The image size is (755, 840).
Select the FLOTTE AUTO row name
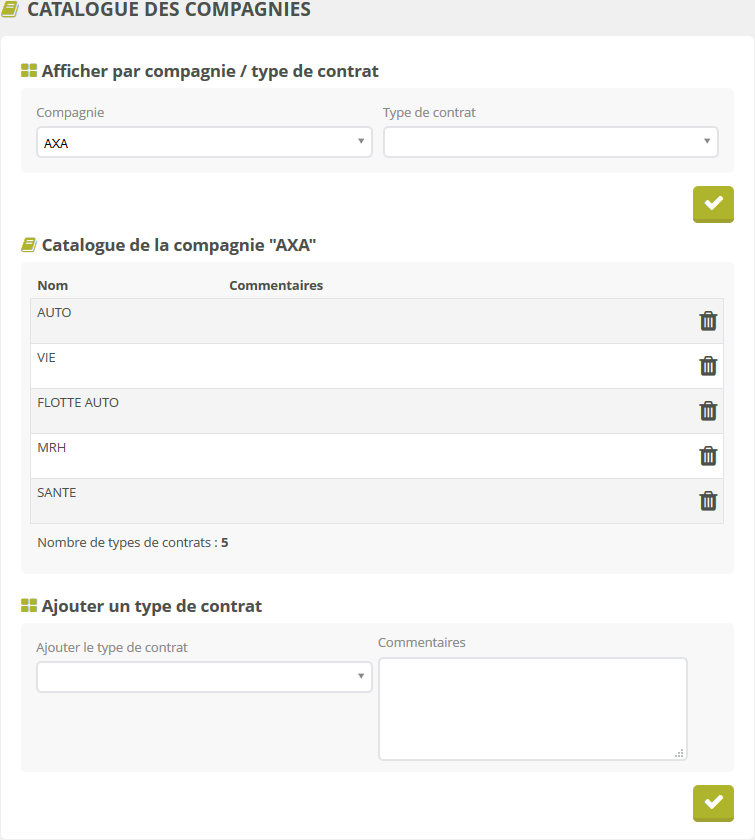pos(78,403)
